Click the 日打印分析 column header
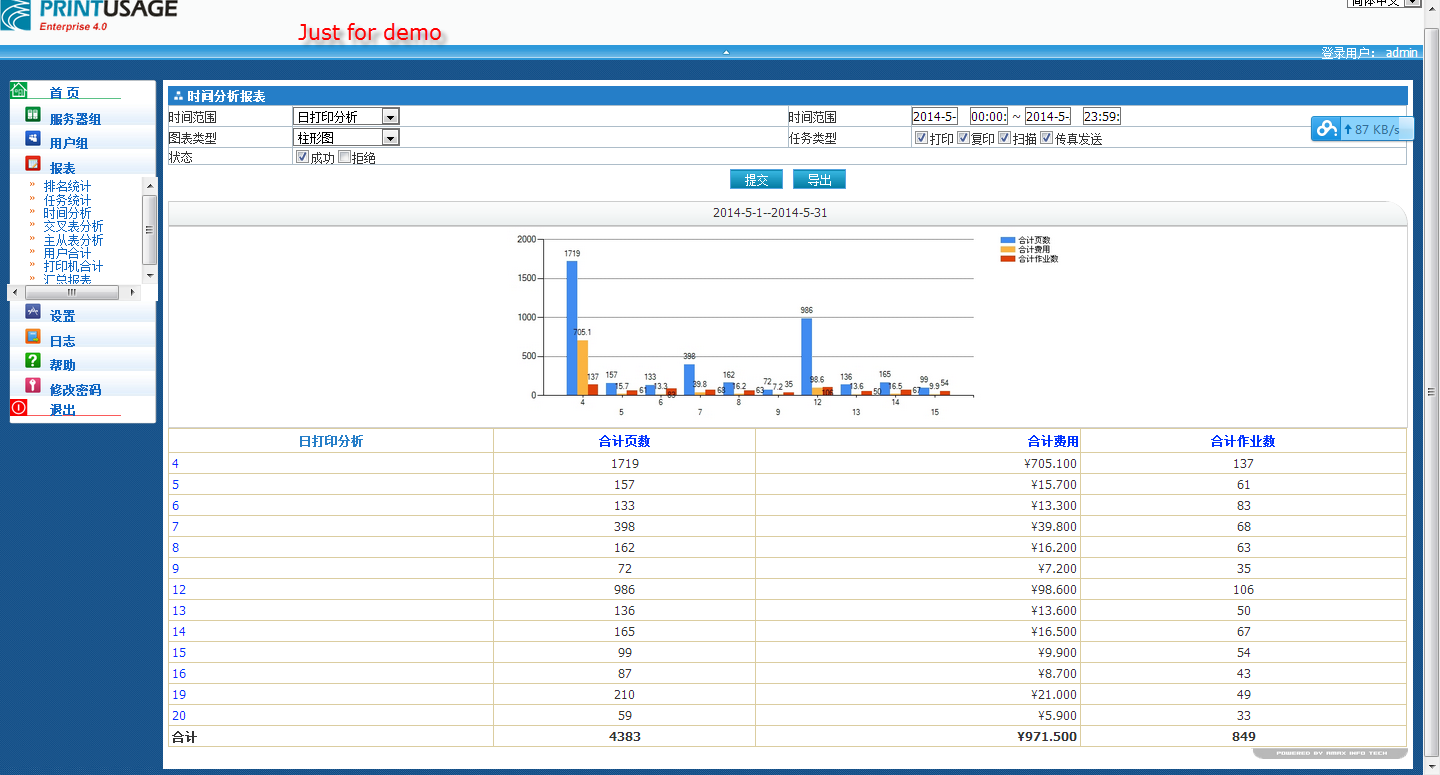The height and width of the screenshot is (775, 1440). [x=331, y=441]
